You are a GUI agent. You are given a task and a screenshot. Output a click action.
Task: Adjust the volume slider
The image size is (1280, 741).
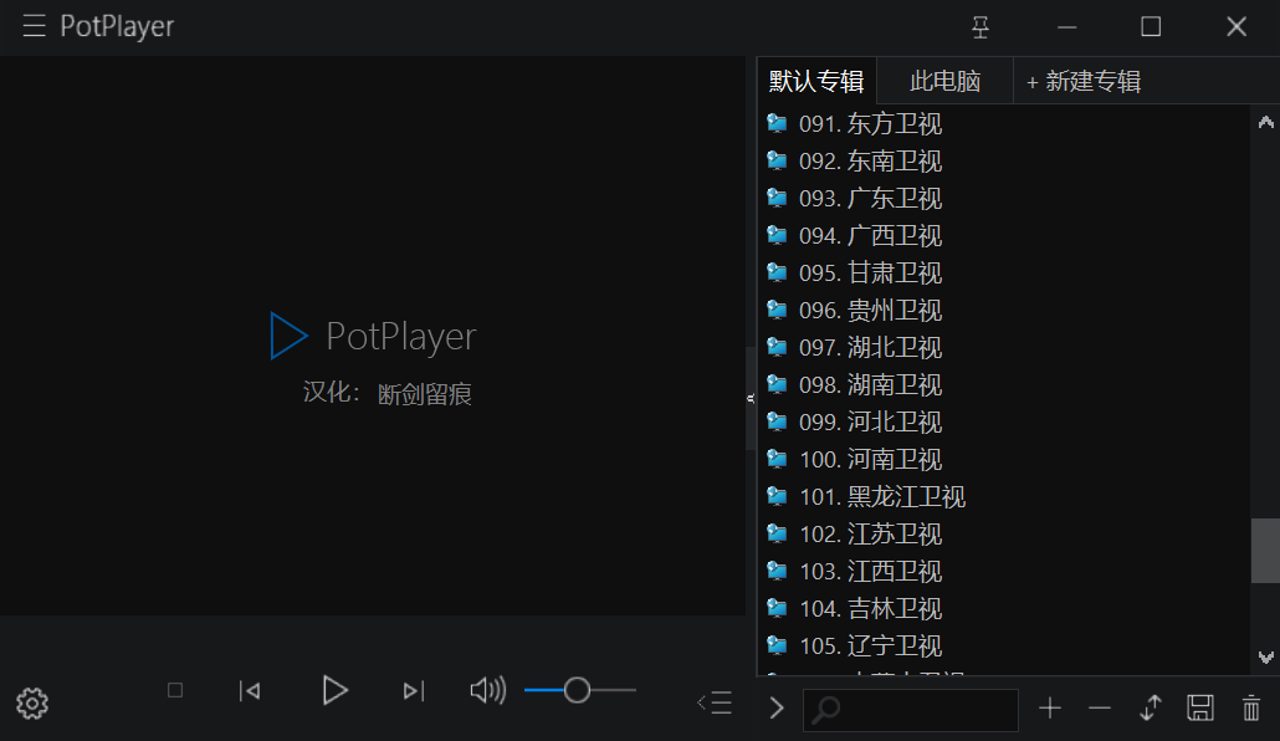pos(580,690)
